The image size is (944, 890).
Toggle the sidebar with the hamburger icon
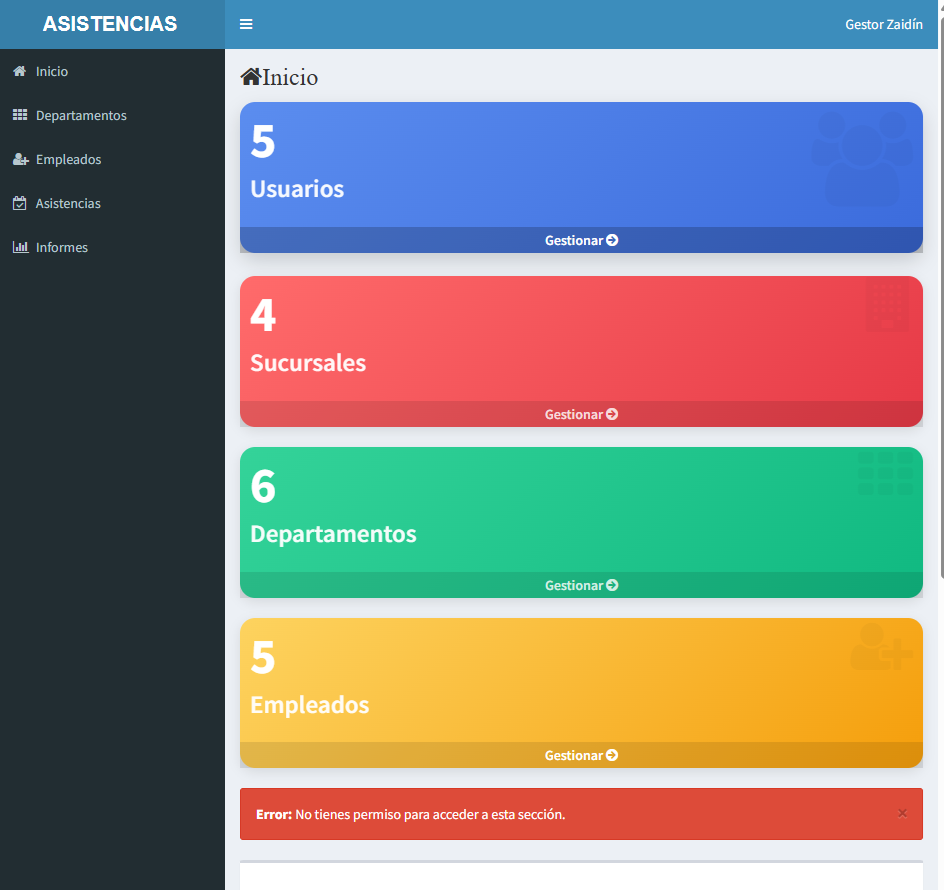[246, 24]
